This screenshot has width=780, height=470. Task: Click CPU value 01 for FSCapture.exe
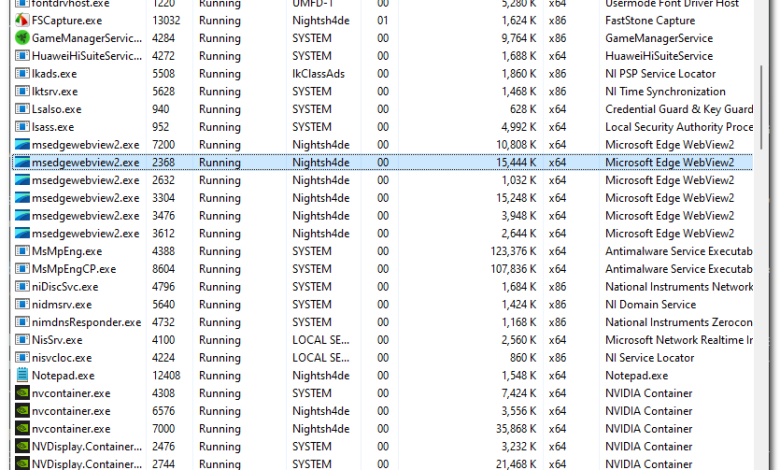click(x=383, y=21)
